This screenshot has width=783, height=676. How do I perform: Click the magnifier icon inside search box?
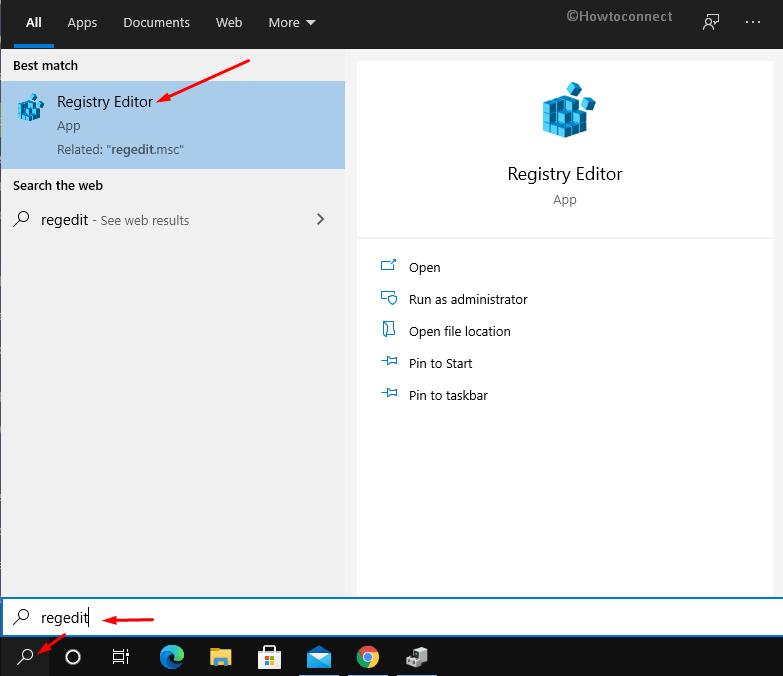point(21,617)
